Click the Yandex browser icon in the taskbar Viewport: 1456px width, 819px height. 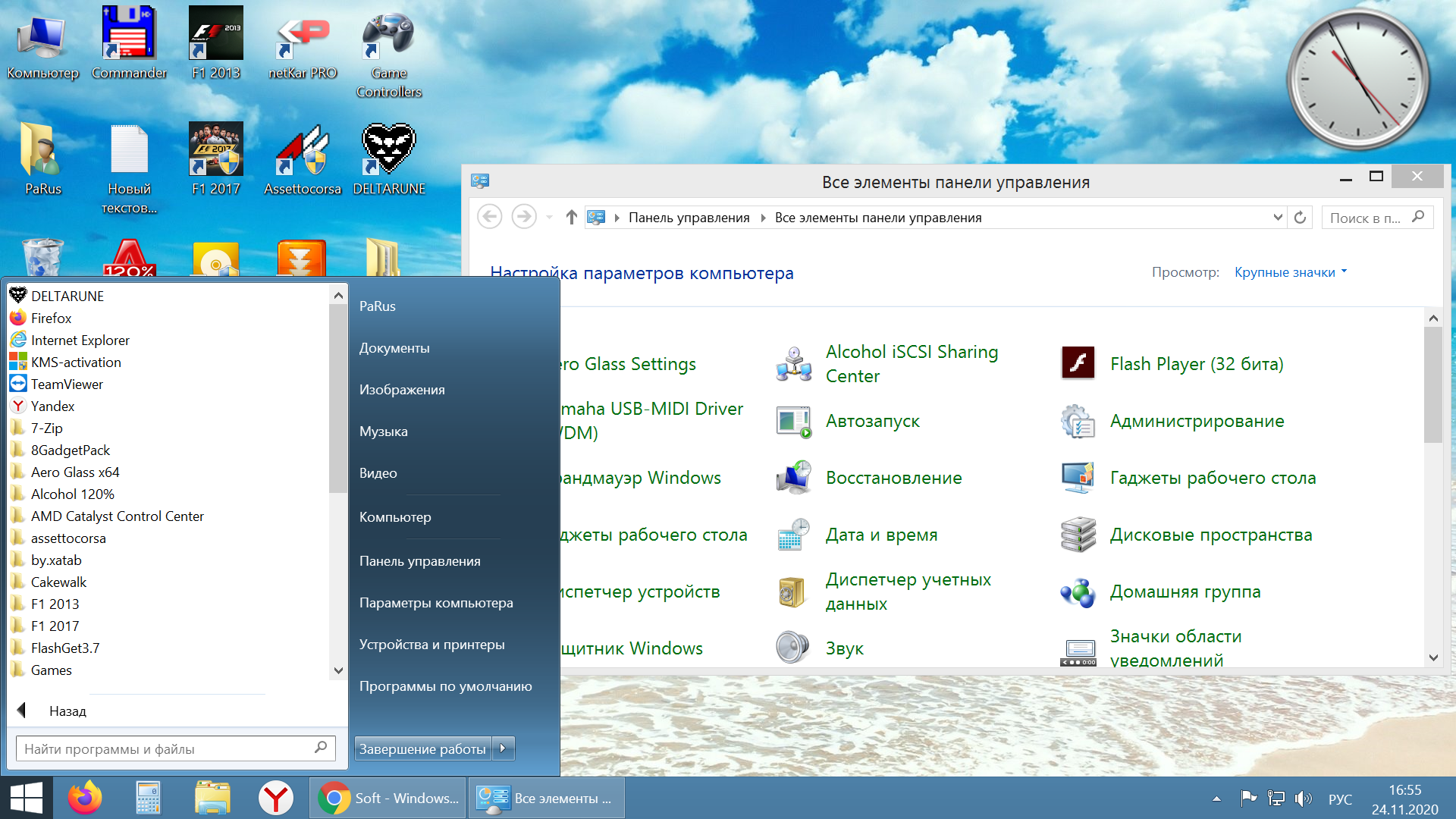point(276,798)
